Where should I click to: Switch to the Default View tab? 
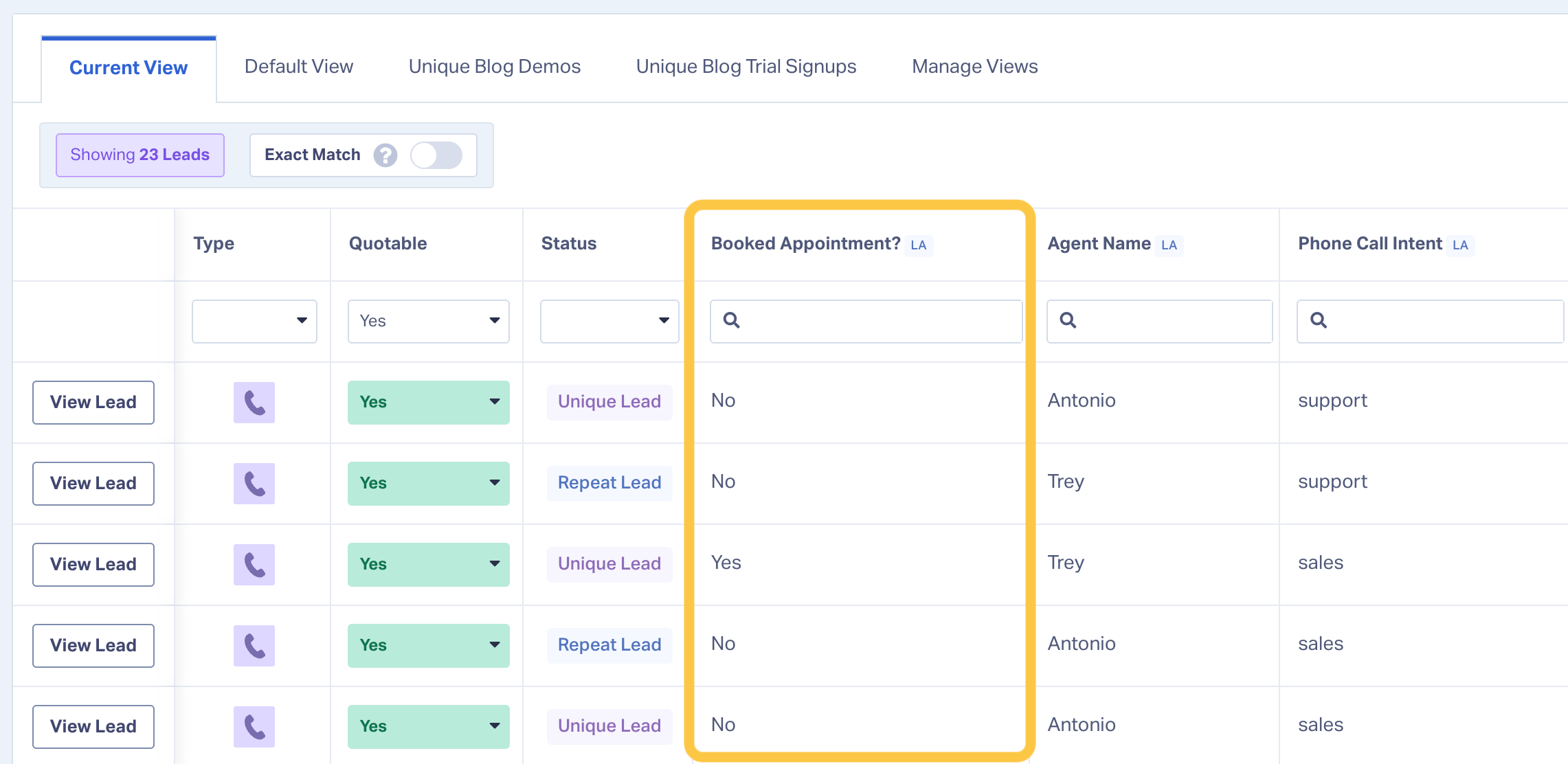point(299,67)
